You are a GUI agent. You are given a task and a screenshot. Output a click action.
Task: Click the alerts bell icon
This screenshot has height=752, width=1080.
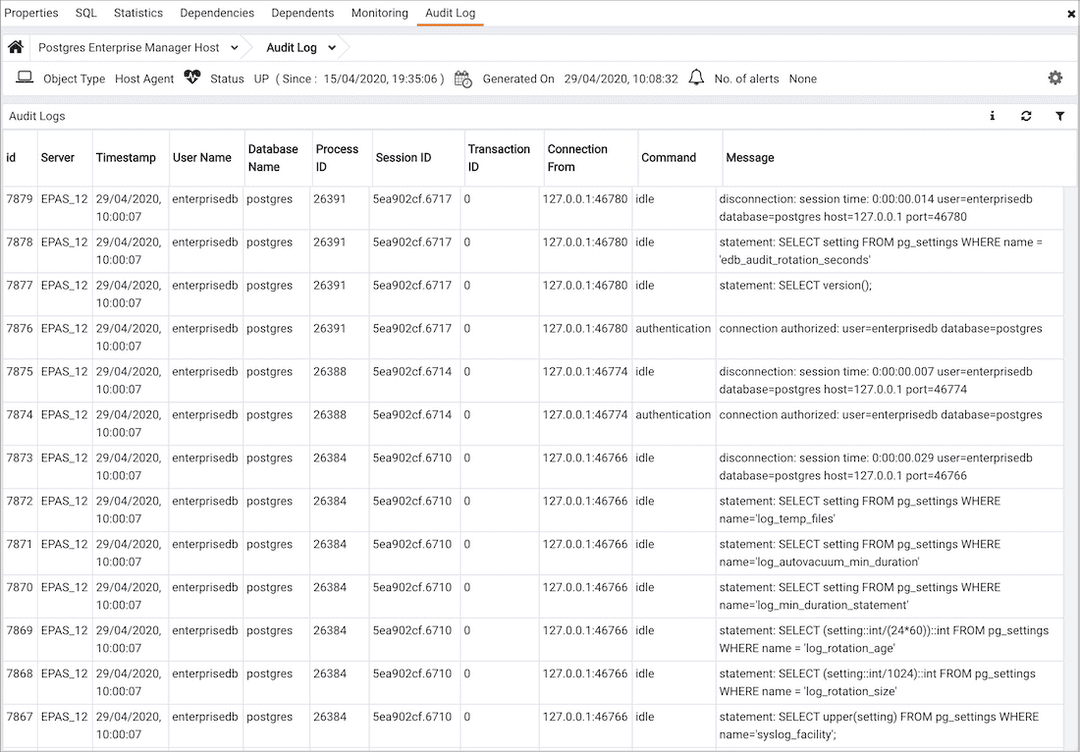coord(696,77)
